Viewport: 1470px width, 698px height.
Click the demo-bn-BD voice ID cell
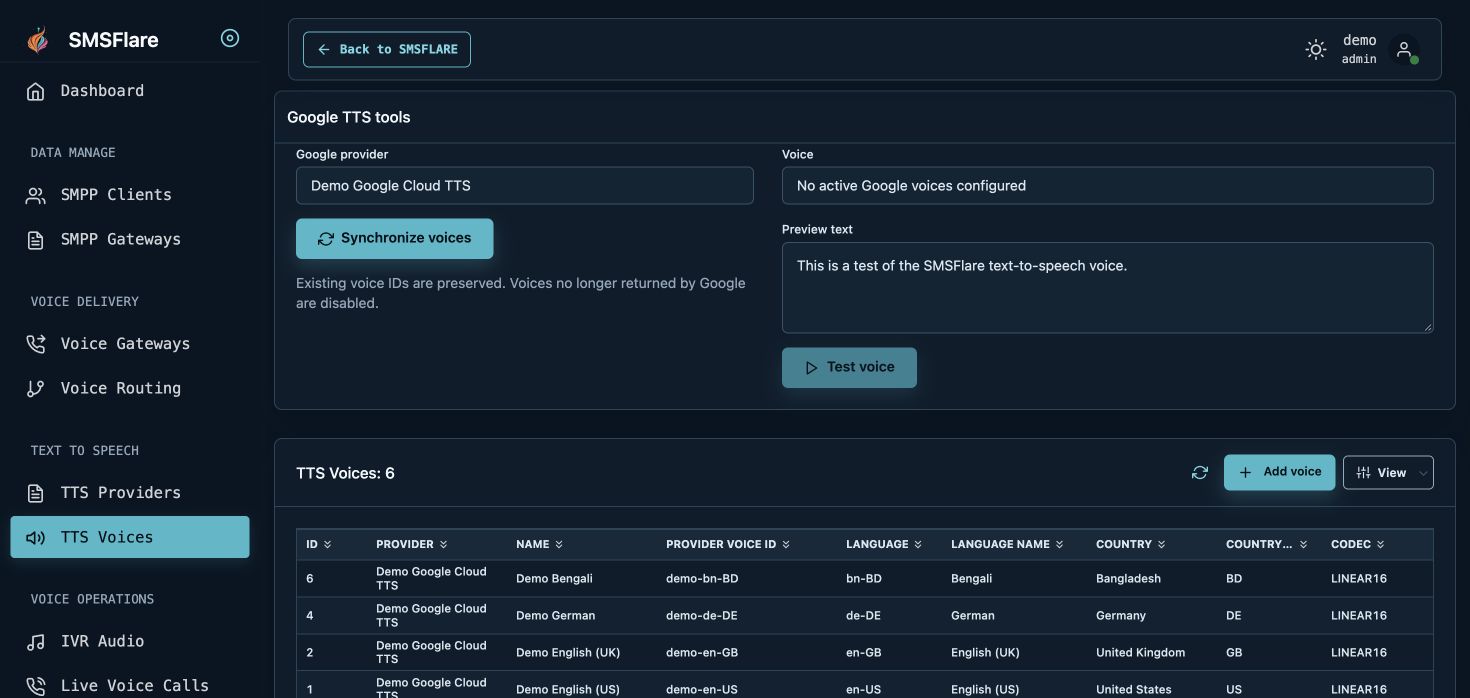[x=702, y=579]
